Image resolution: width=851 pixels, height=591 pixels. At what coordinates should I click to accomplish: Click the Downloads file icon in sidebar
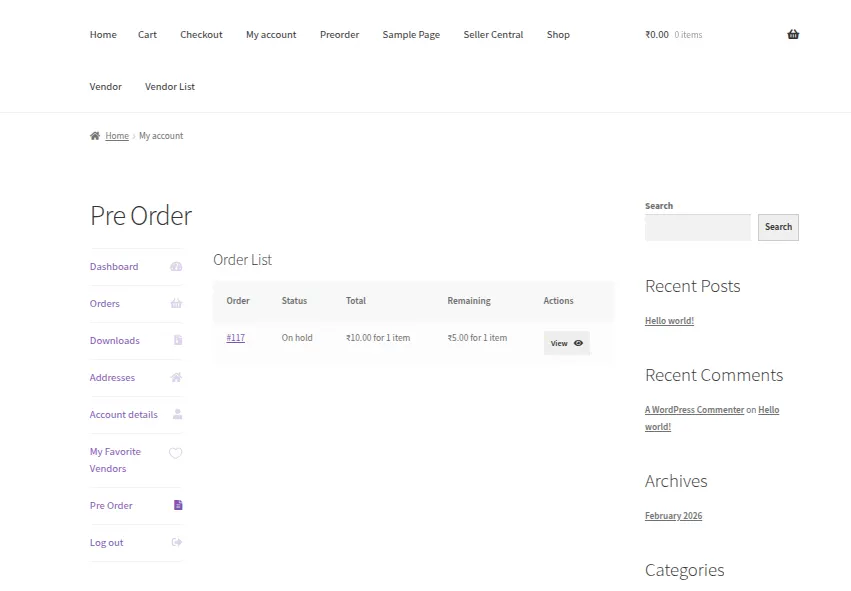(177, 341)
